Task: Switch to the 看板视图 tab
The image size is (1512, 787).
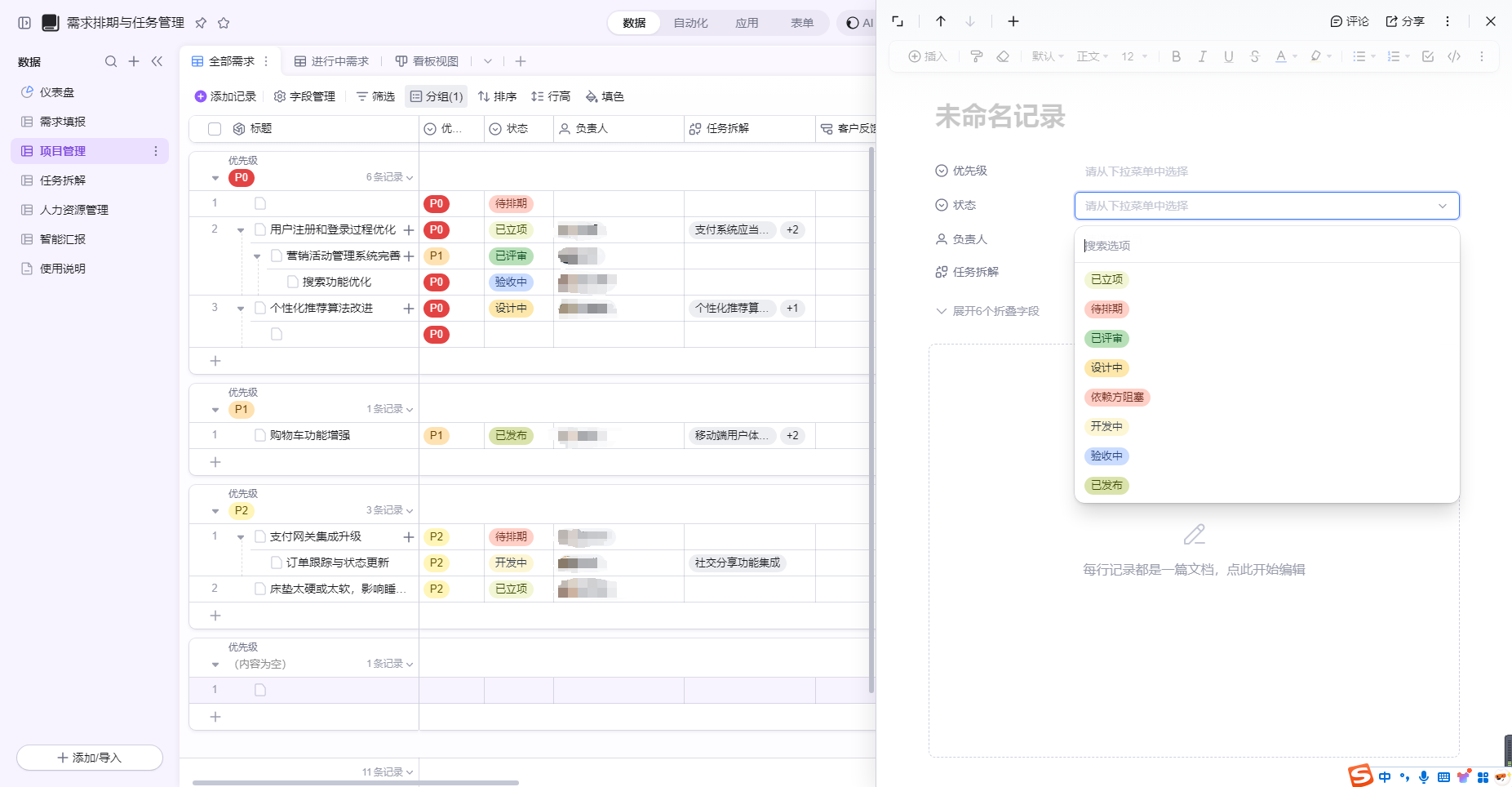Action: 427,61
